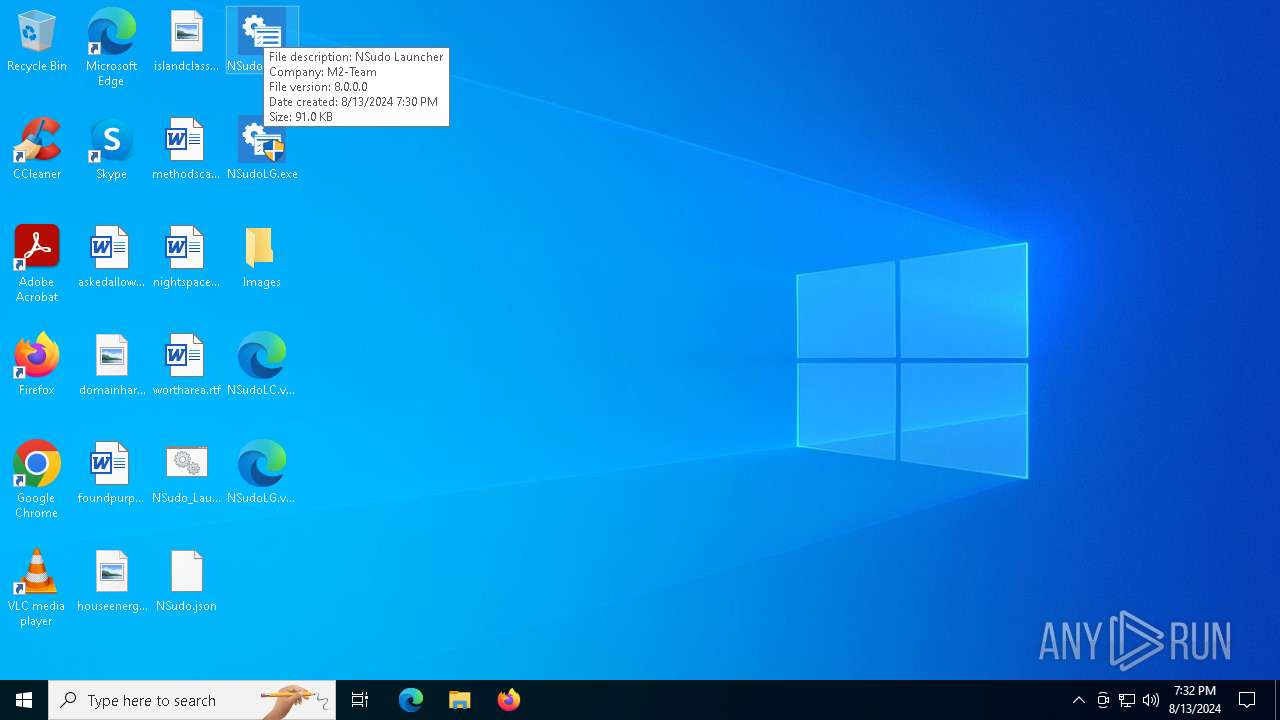Open the Windows Start menu
Viewport: 1280px width, 720px height.
24,700
